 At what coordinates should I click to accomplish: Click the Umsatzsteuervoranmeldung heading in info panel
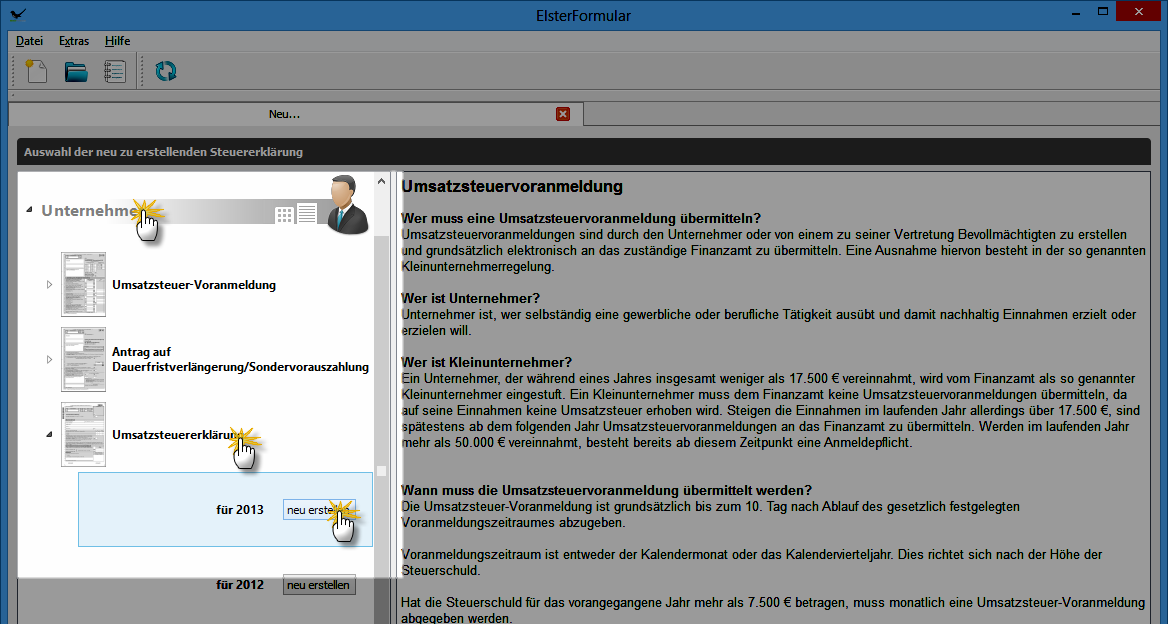(x=512, y=186)
